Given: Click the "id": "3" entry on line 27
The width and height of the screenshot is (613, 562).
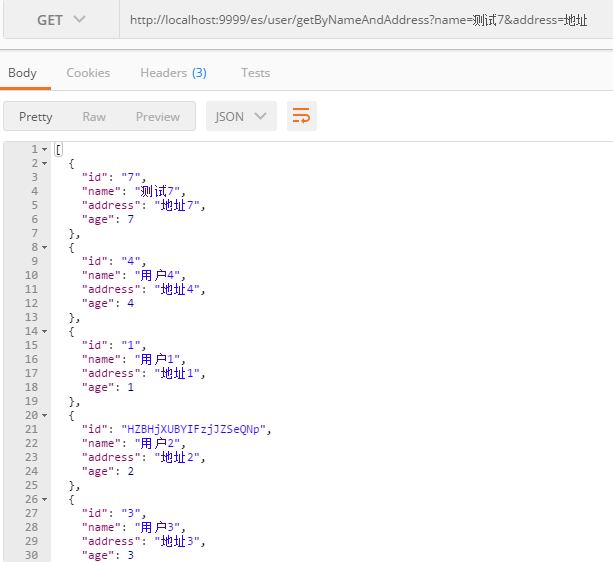Looking at the screenshot, I should pos(114,513).
